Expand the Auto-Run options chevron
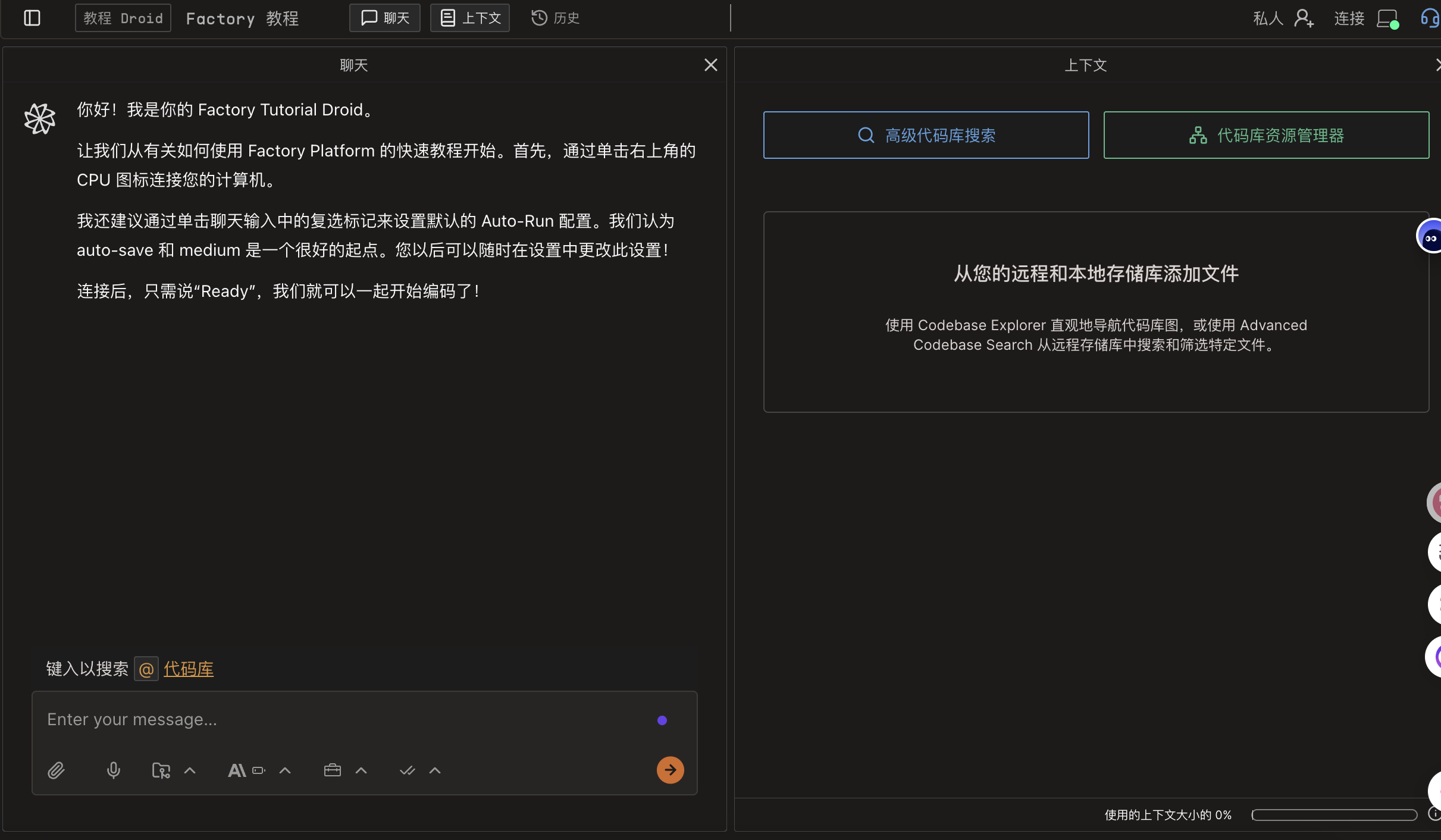 (x=435, y=770)
